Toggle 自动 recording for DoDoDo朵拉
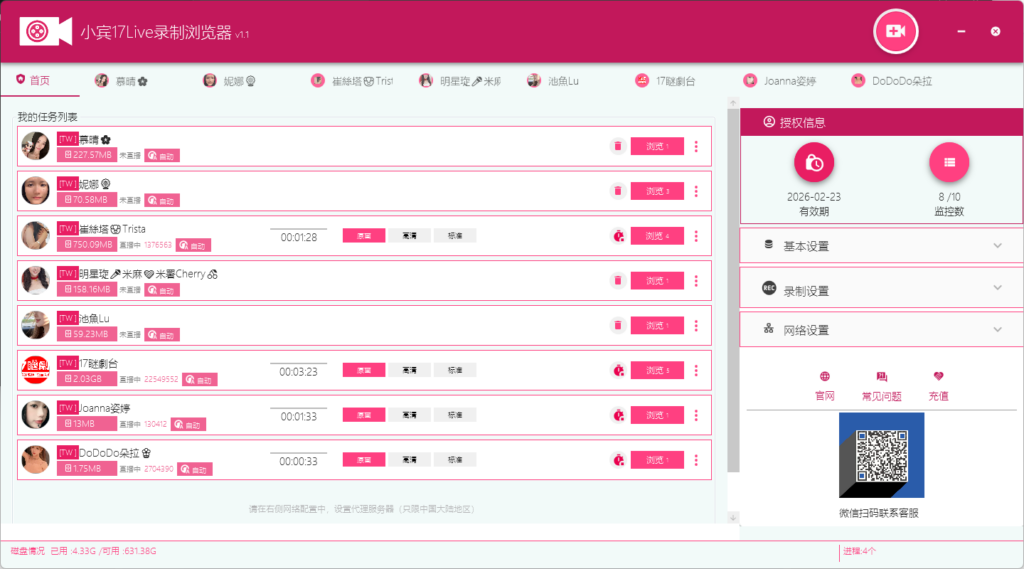Screen dimensions: 1024x569 195,470
